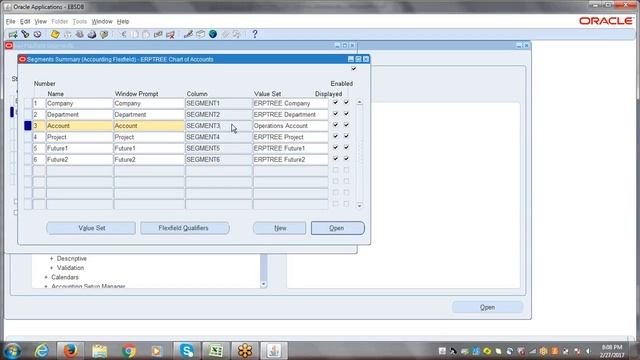Click the New record toolbar icon
This screenshot has width=640, height=360.
[13, 34]
